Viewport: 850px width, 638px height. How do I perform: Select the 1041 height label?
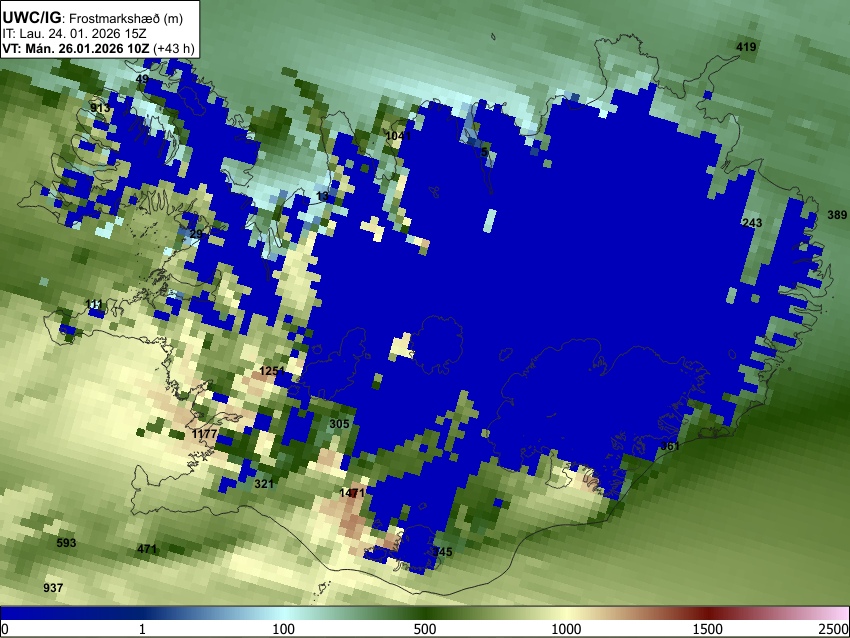398,136
